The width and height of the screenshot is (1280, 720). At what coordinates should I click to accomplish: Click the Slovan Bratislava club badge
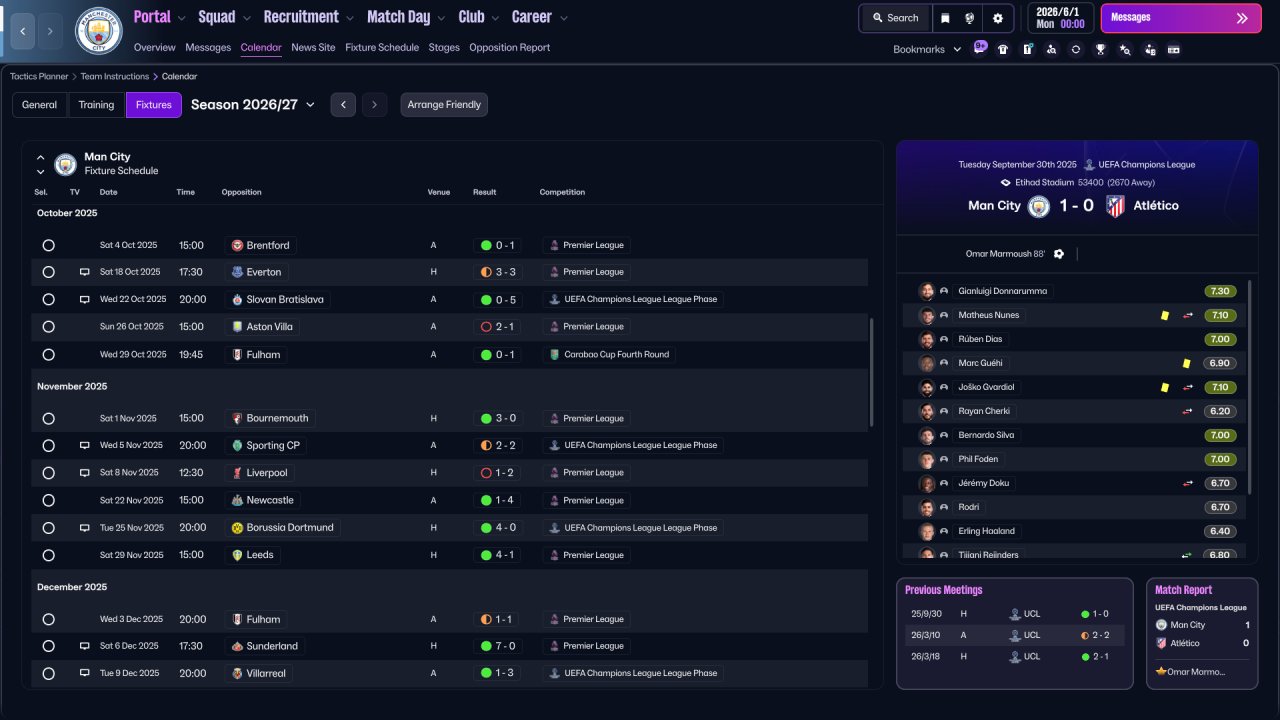[x=238, y=299]
